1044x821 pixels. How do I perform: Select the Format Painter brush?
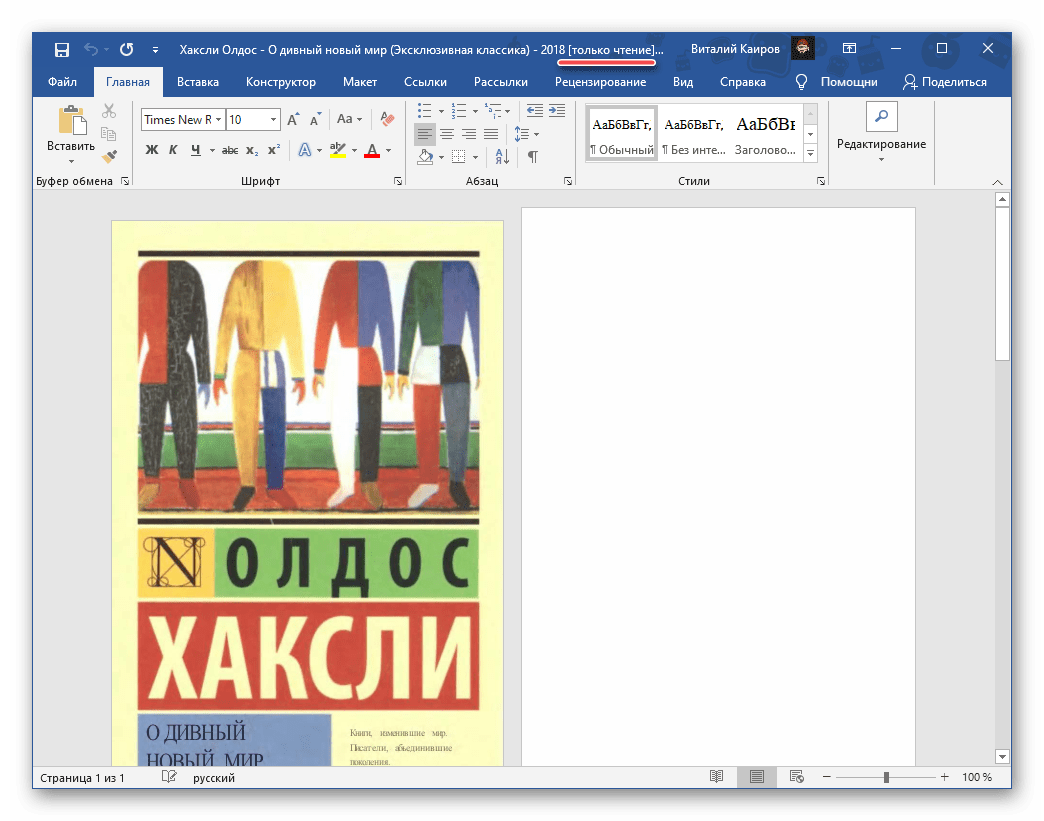click(109, 156)
